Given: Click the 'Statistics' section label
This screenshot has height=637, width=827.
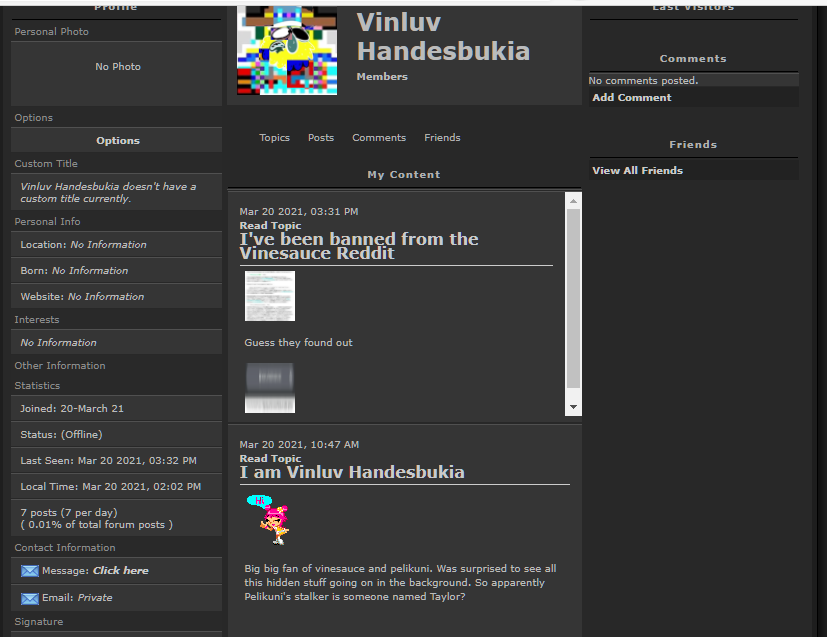Looking at the screenshot, I should 37,385.
